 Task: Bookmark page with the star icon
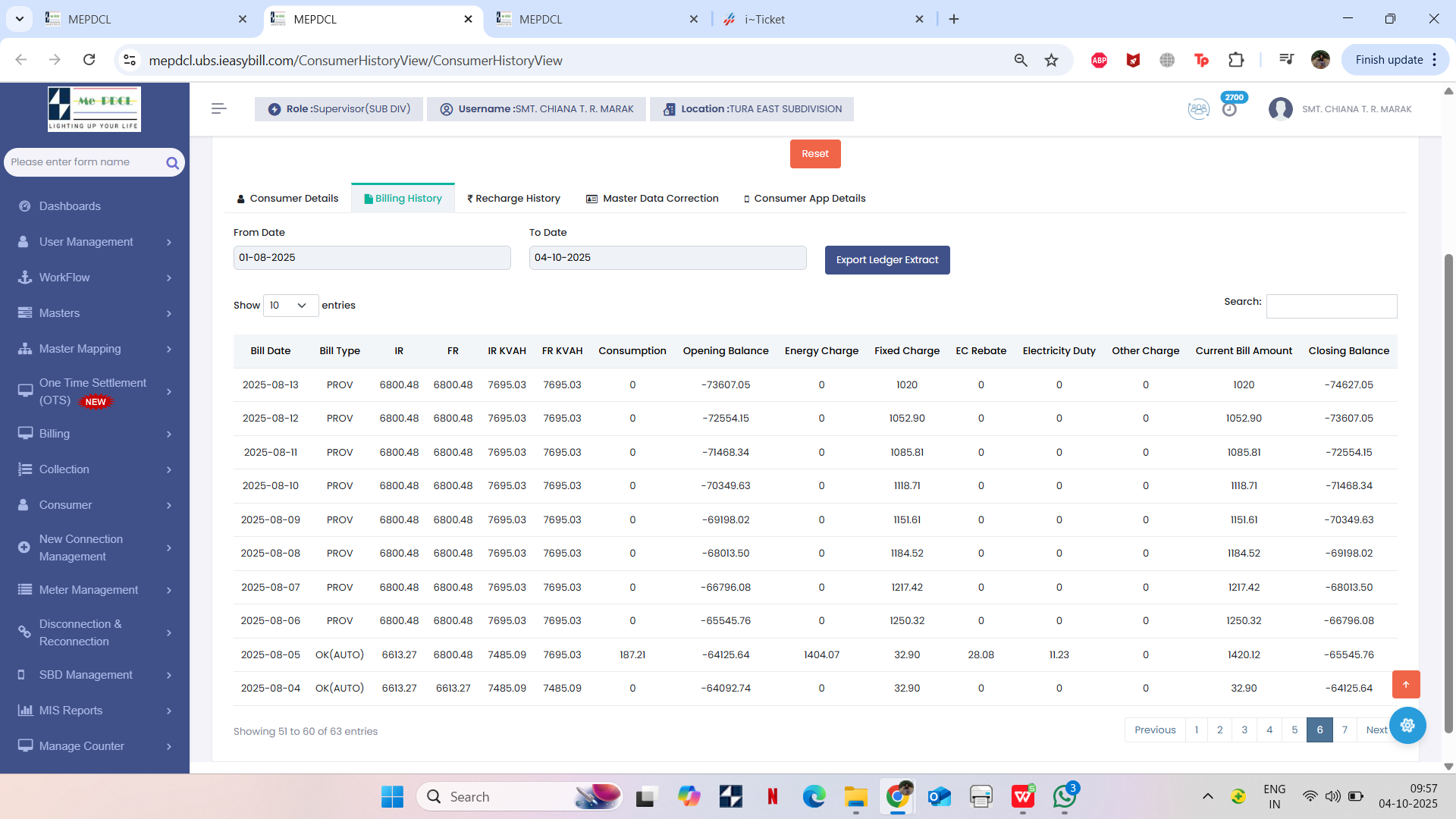click(x=1051, y=60)
